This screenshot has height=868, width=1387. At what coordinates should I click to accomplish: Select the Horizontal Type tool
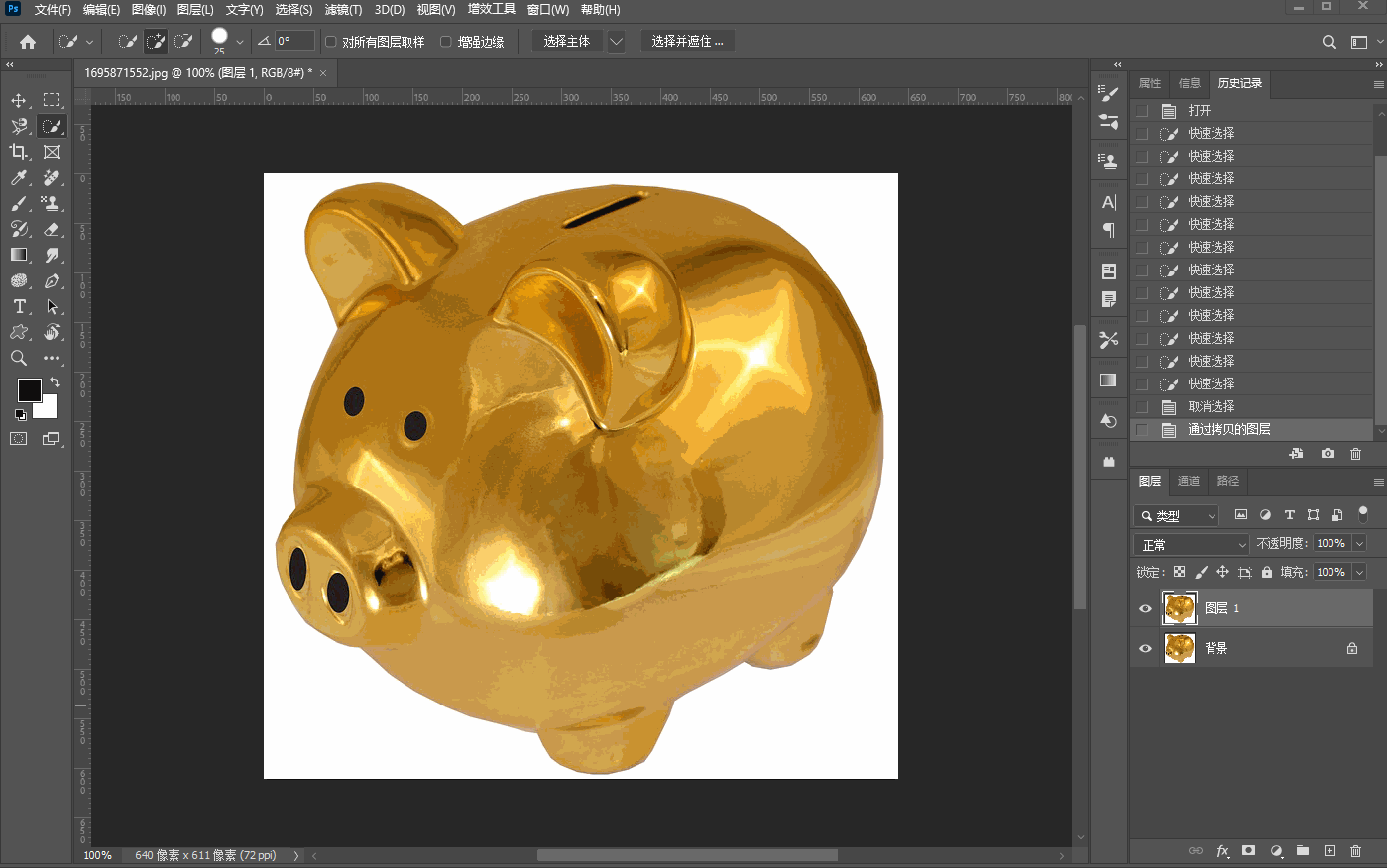point(19,306)
